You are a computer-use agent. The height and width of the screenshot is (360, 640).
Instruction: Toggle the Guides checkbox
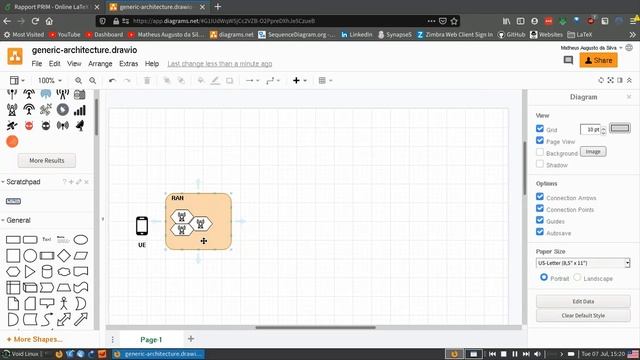point(540,220)
